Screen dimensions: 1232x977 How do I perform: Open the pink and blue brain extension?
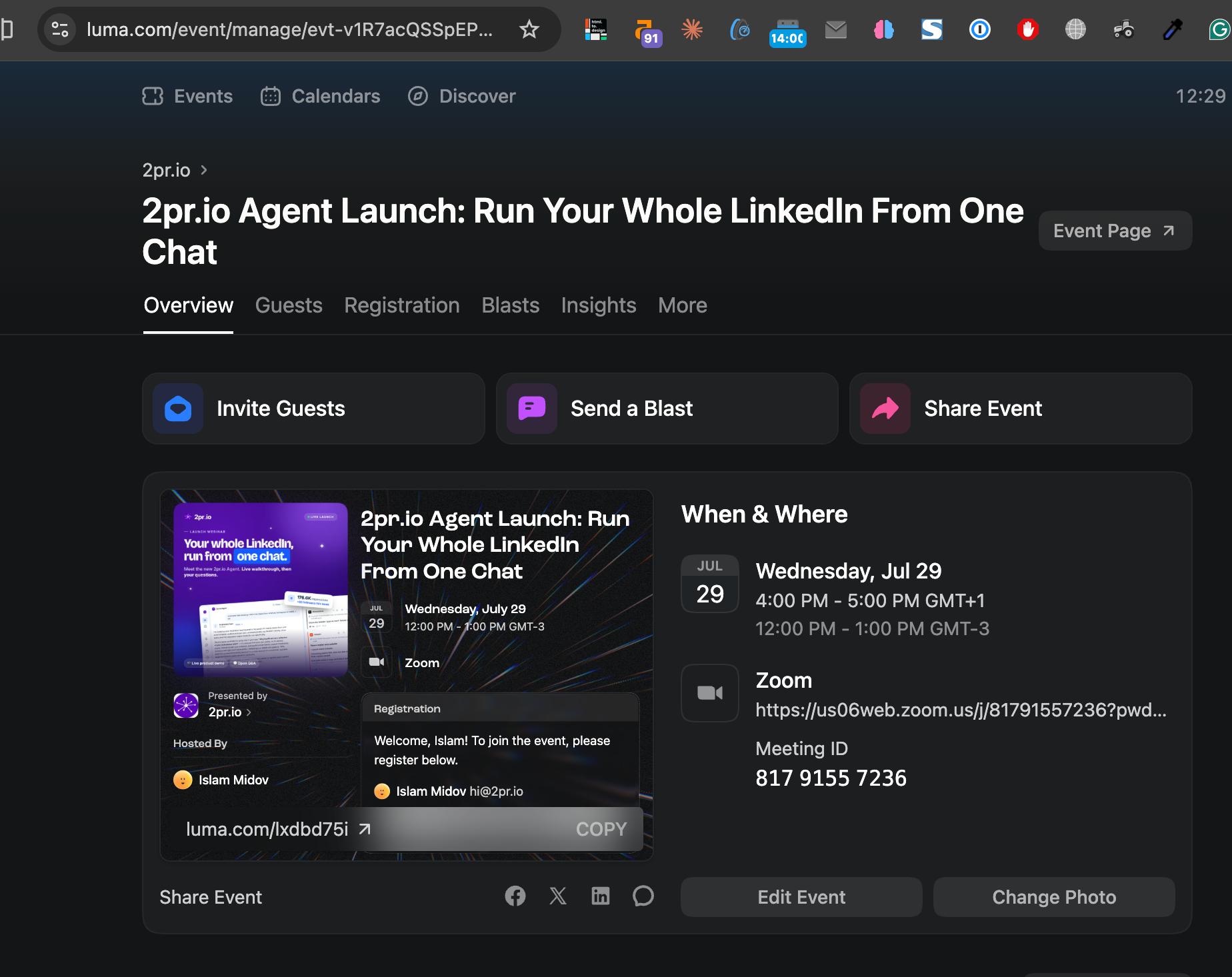click(x=884, y=29)
